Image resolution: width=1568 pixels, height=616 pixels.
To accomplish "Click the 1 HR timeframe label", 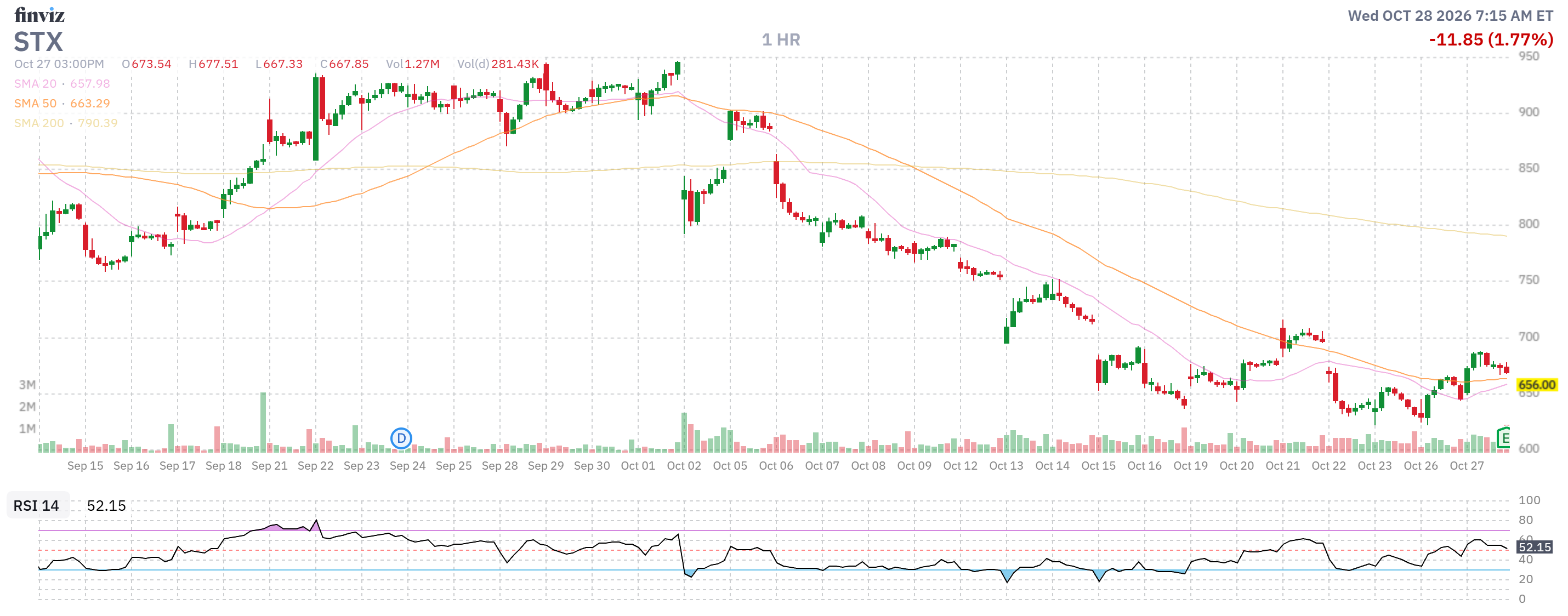I will (780, 39).
